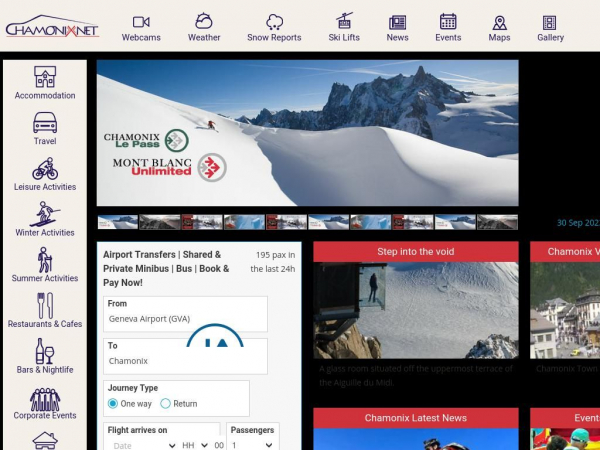Click the Travel sidebar label

click(x=45, y=141)
